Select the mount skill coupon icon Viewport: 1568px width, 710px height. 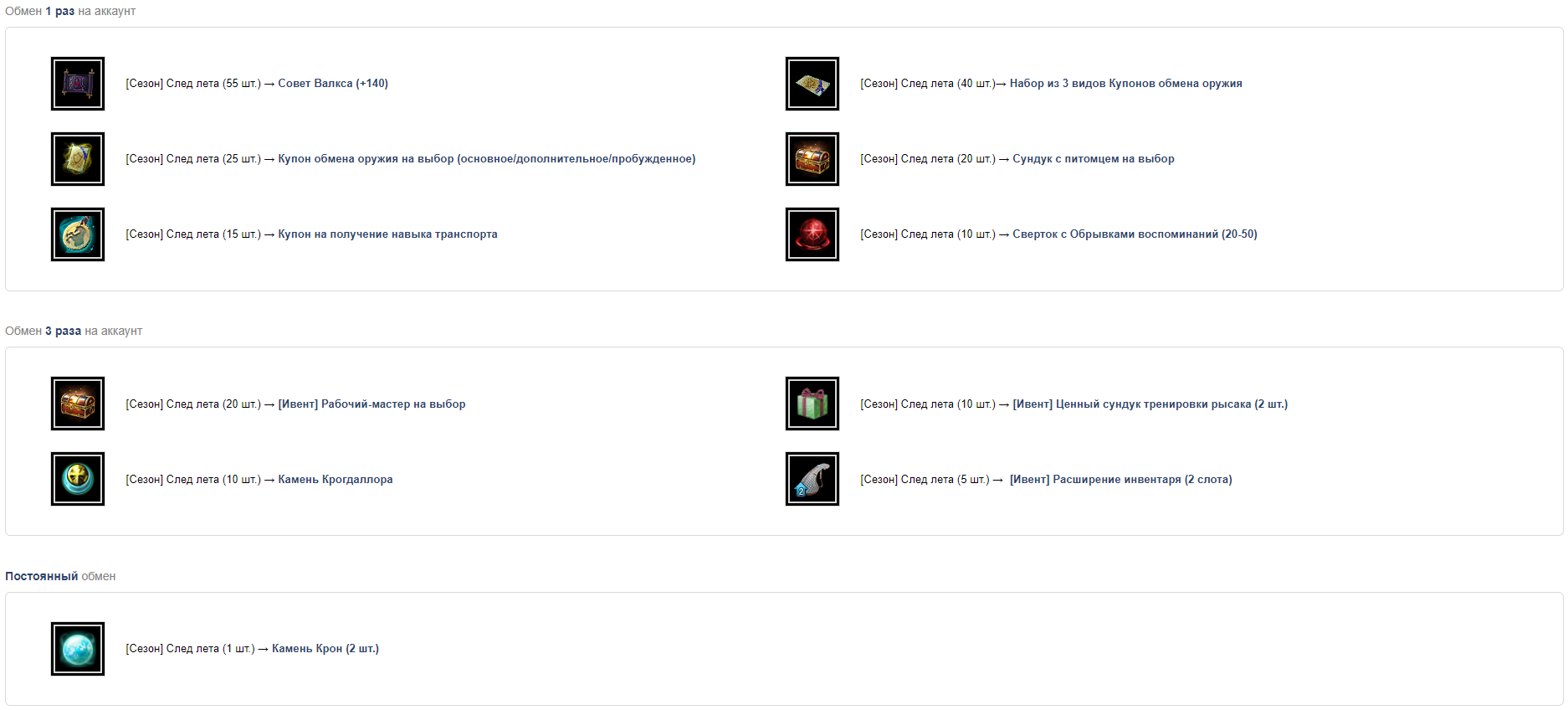tap(78, 234)
